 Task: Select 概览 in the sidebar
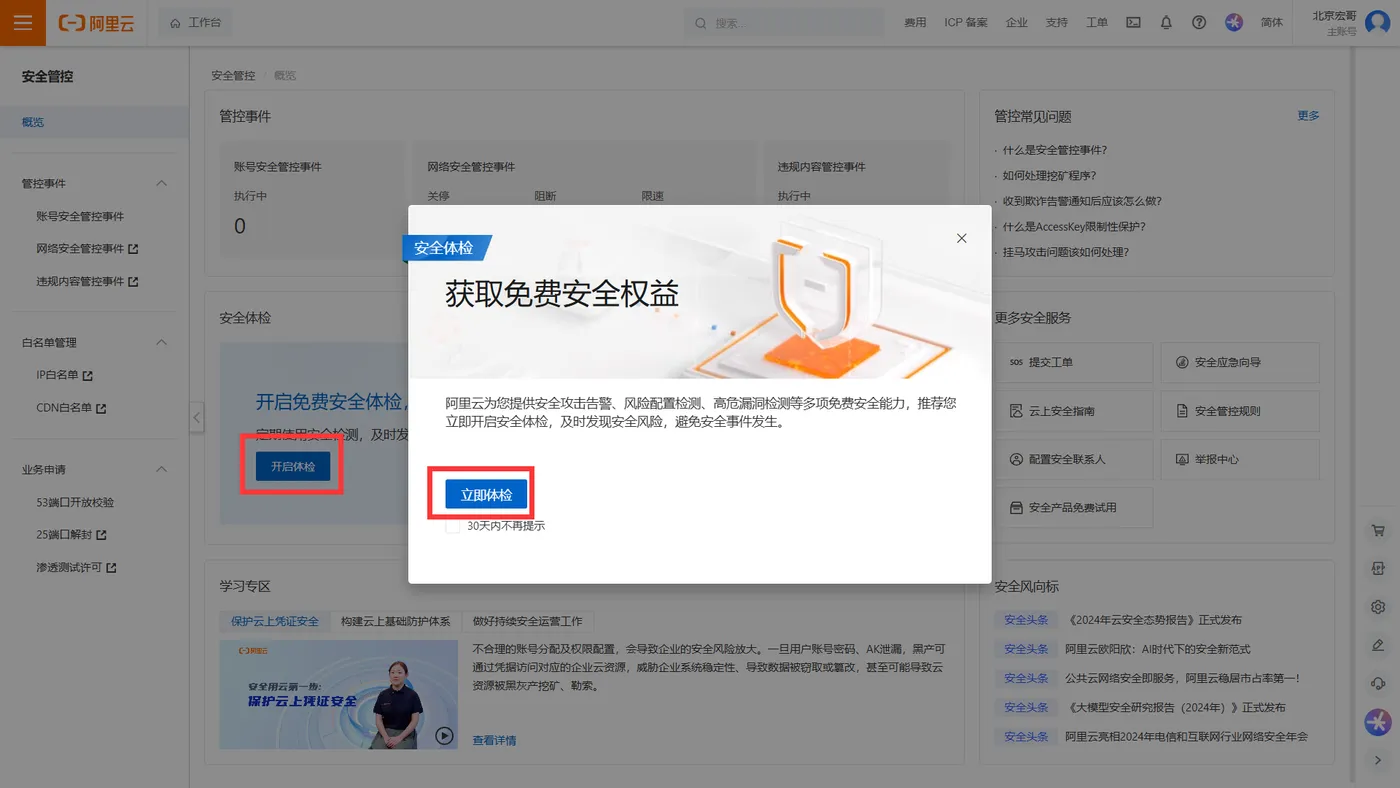click(94, 122)
